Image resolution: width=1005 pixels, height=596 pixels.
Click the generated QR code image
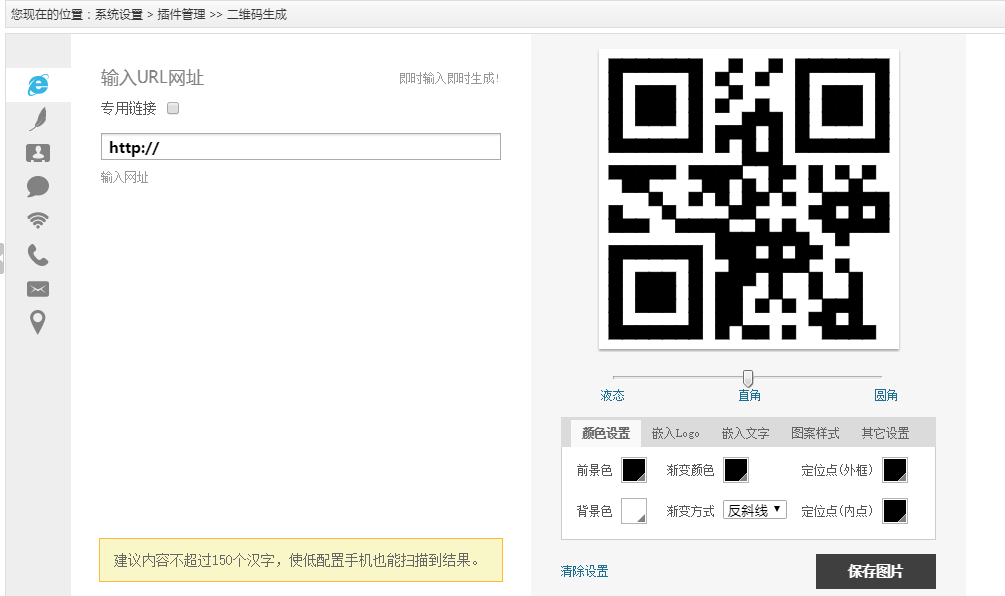coord(749,199)
